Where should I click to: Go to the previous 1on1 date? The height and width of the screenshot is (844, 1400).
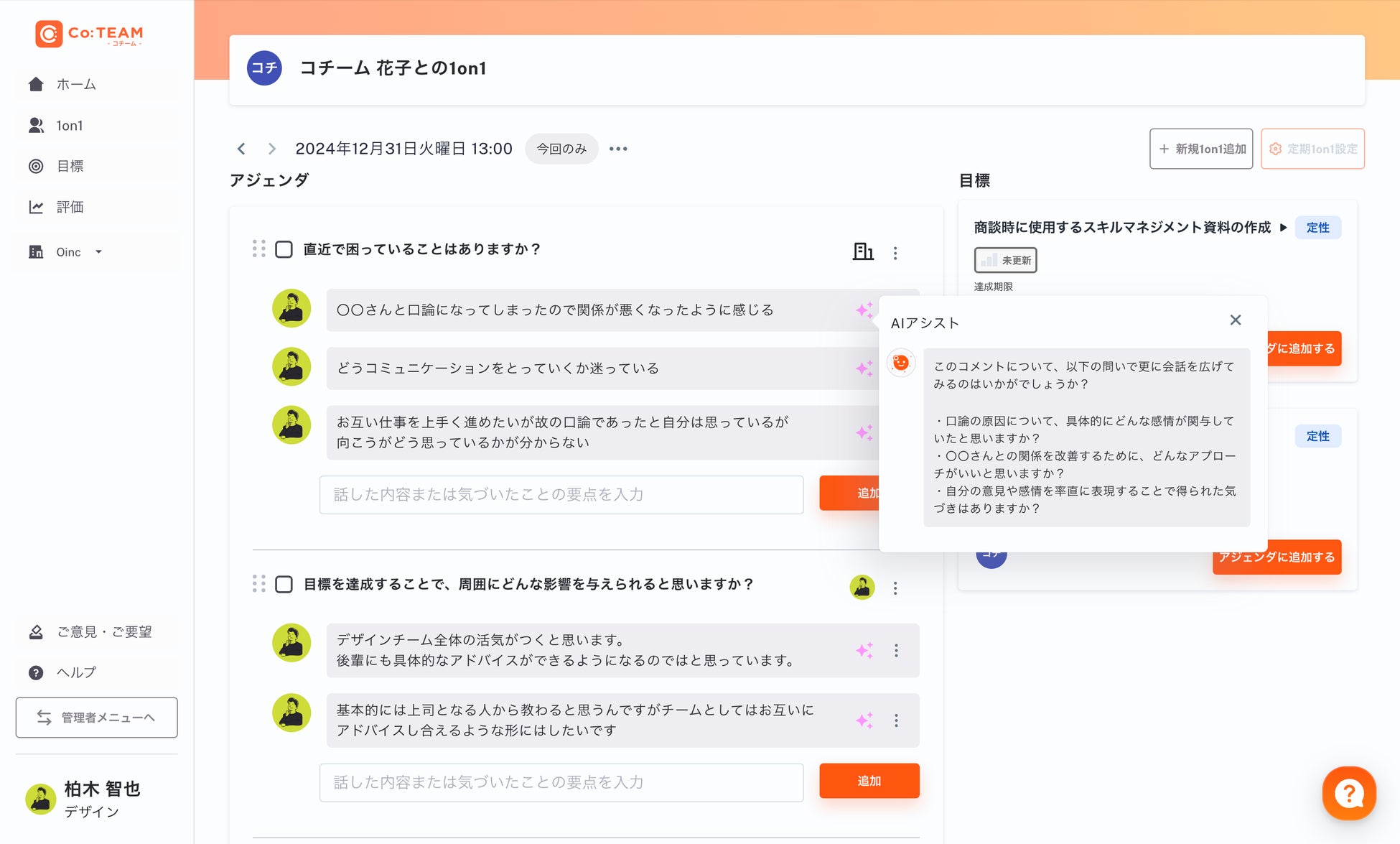[241, 149]
